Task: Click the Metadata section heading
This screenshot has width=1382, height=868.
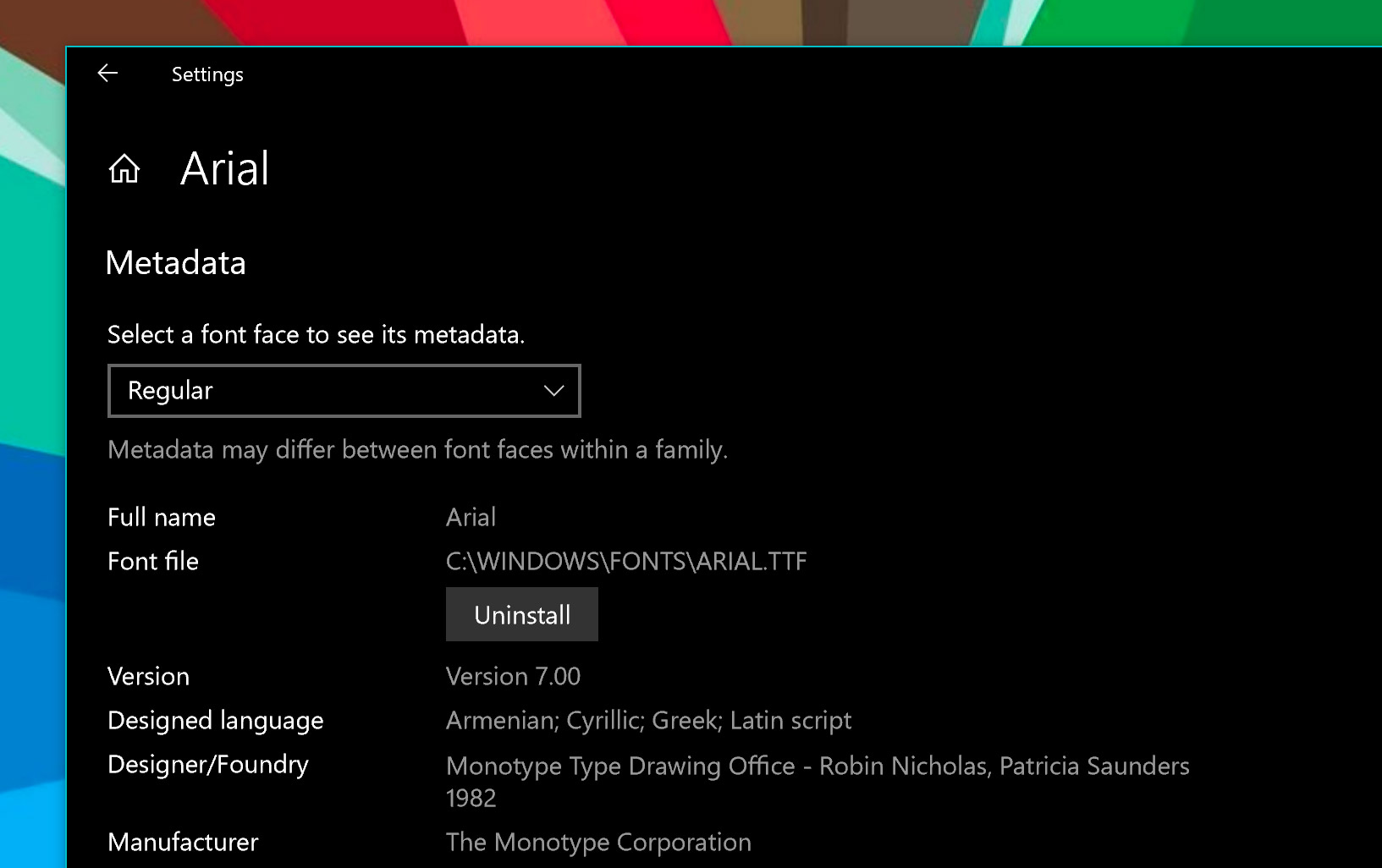Action: [176, 263]
